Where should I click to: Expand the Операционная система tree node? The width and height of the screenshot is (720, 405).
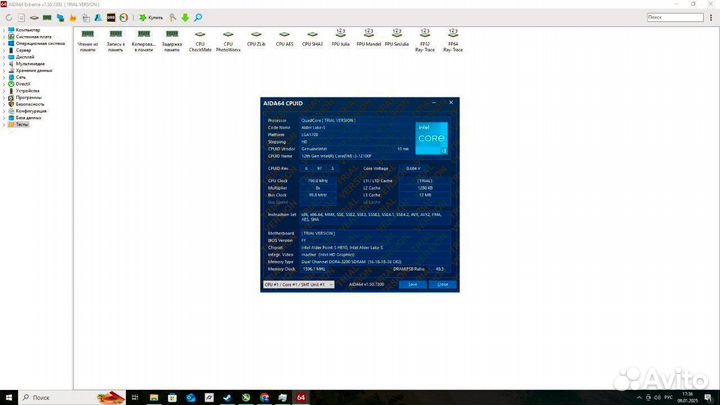[4, 43]
